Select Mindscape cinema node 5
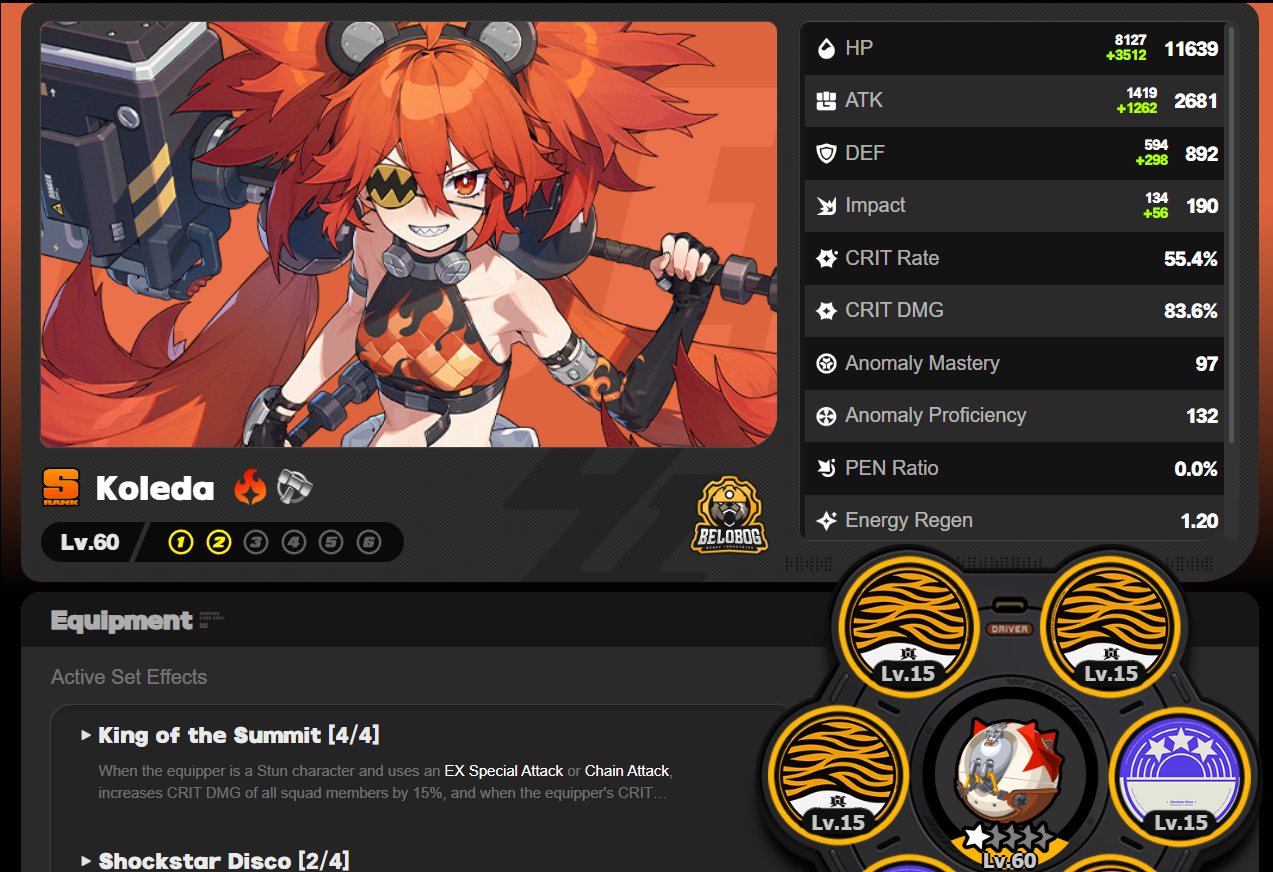This screenshot has width=1273, height=872. coord(331,542)
